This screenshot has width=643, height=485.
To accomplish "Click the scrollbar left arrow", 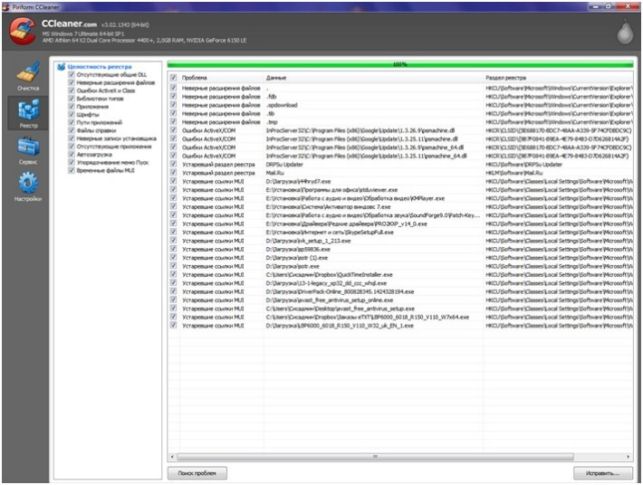I will pos(172,456).
